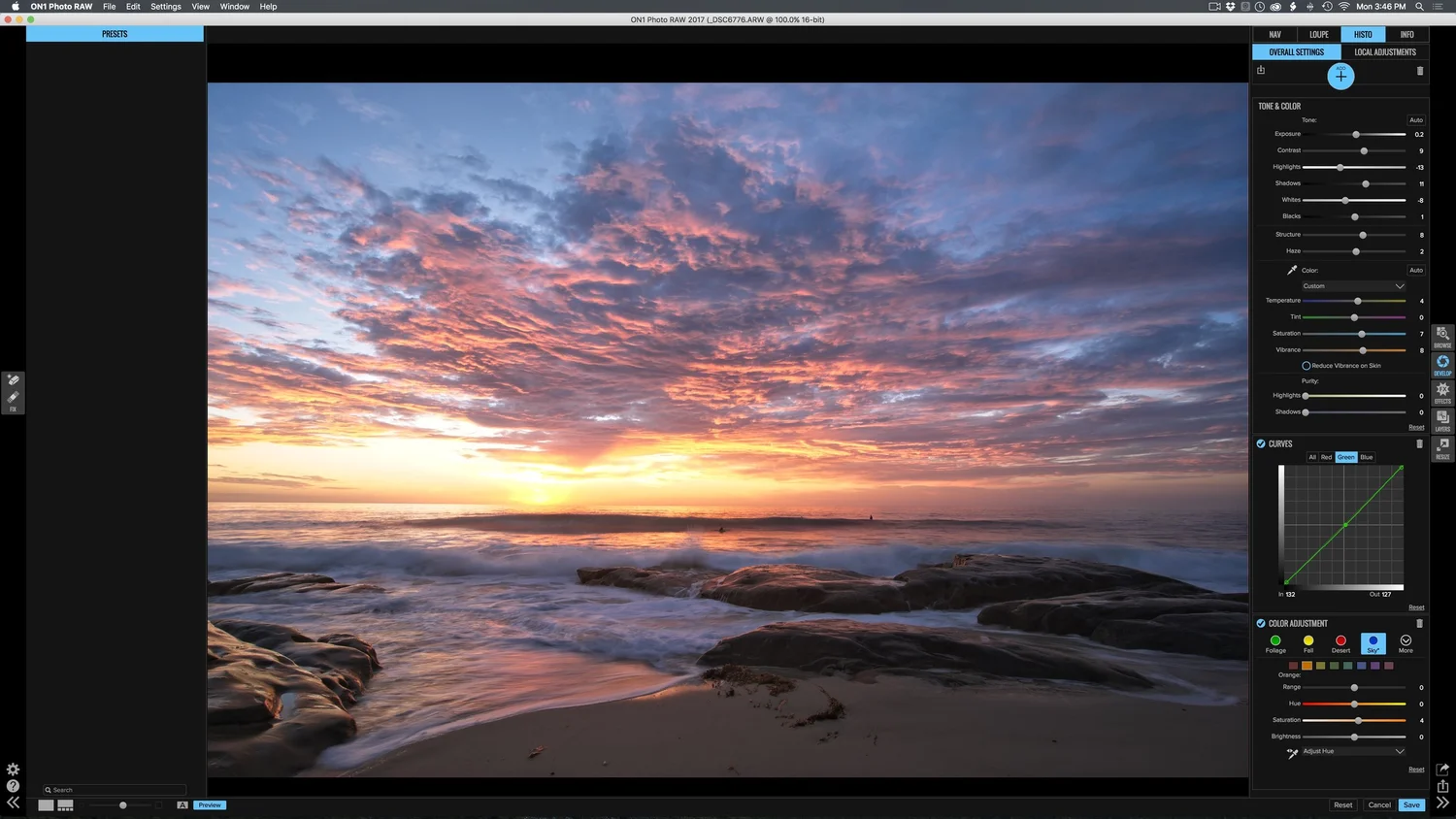
Task: Reset the Color Adjustment panel
Action: [1418, 768]
